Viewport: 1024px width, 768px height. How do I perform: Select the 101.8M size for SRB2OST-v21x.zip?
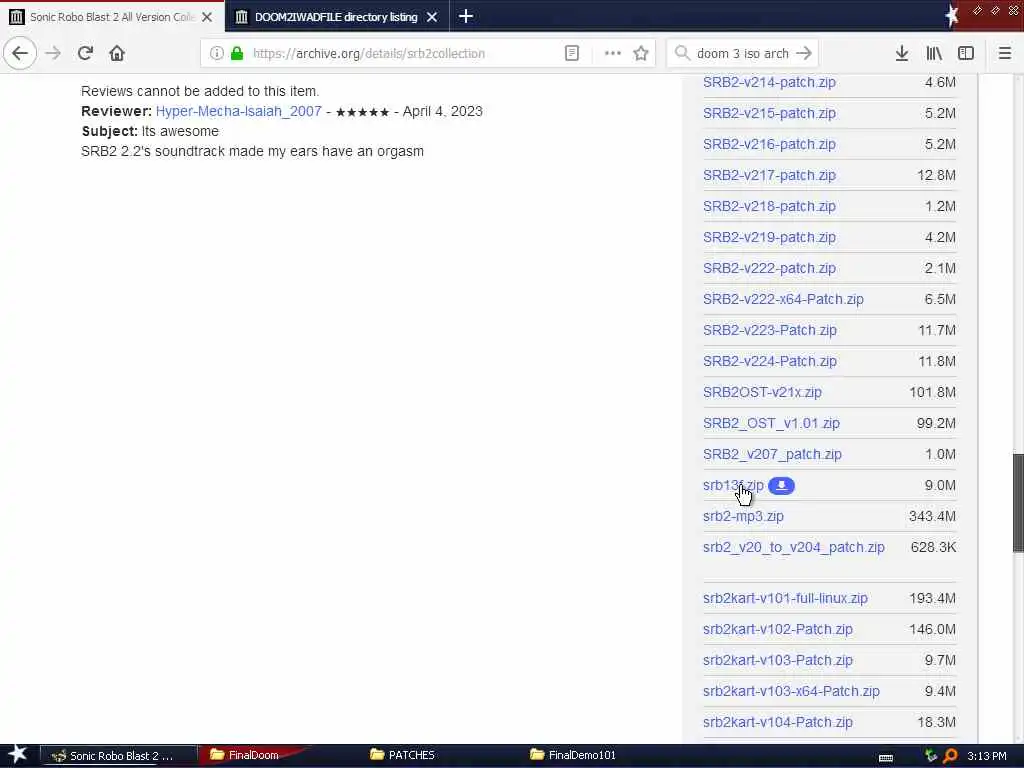(932, 392)
